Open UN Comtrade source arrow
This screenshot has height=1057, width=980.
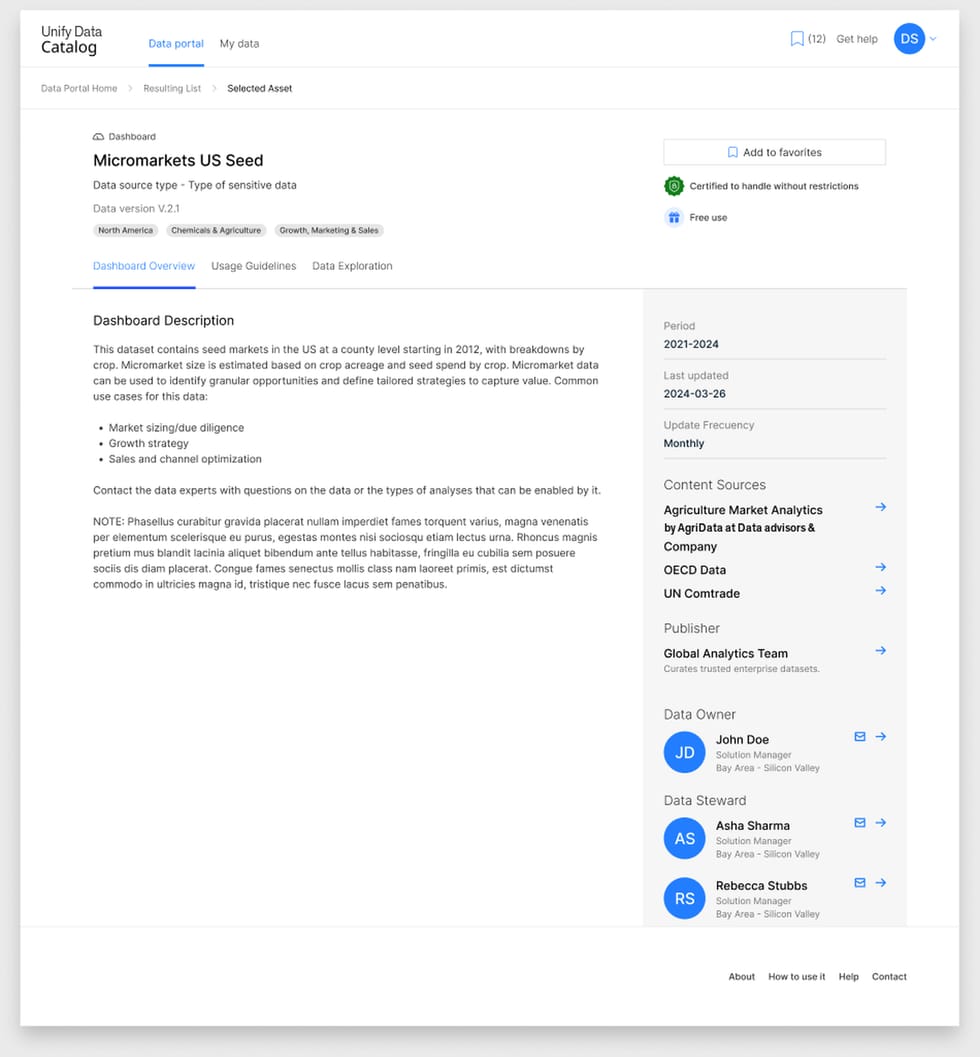pyautogui.click(x=880, y=591)
